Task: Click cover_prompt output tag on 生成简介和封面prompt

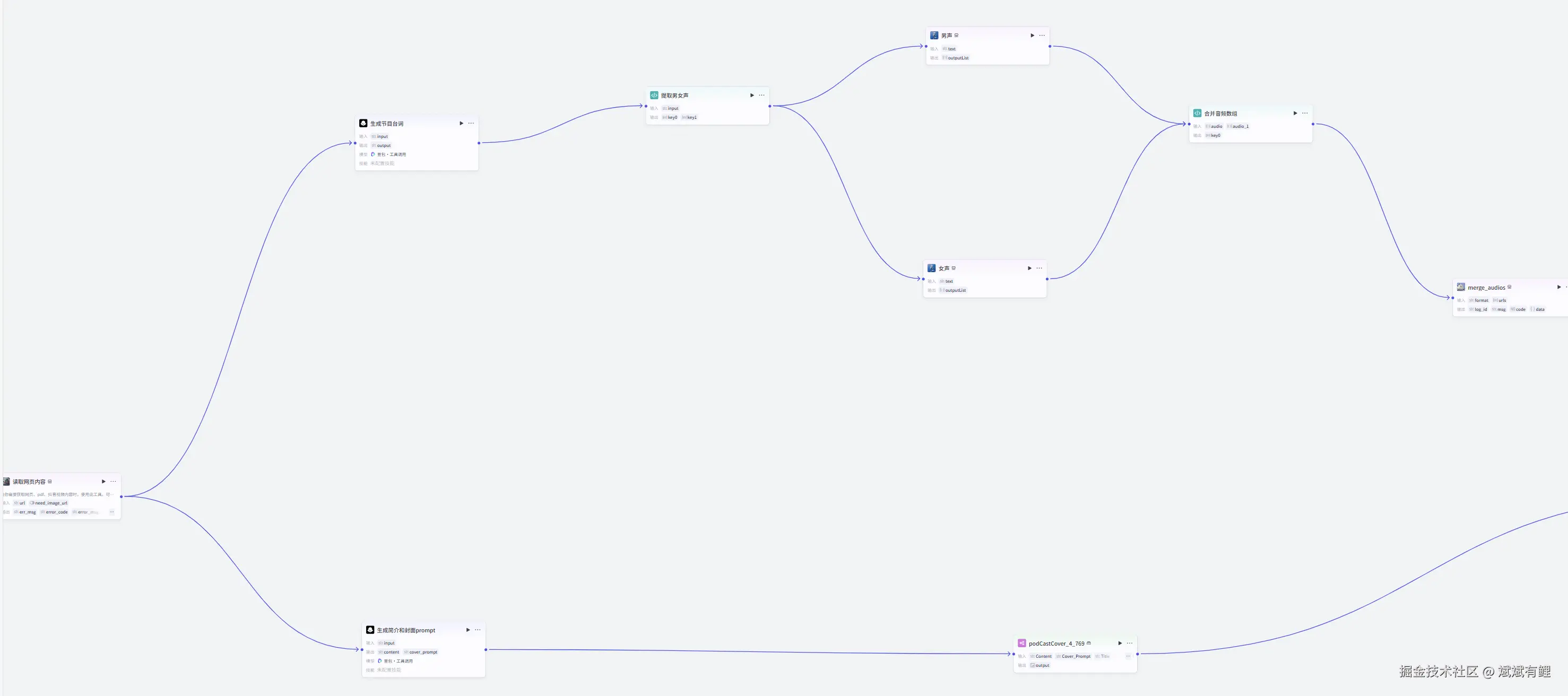Action: (x=421, y=652)
